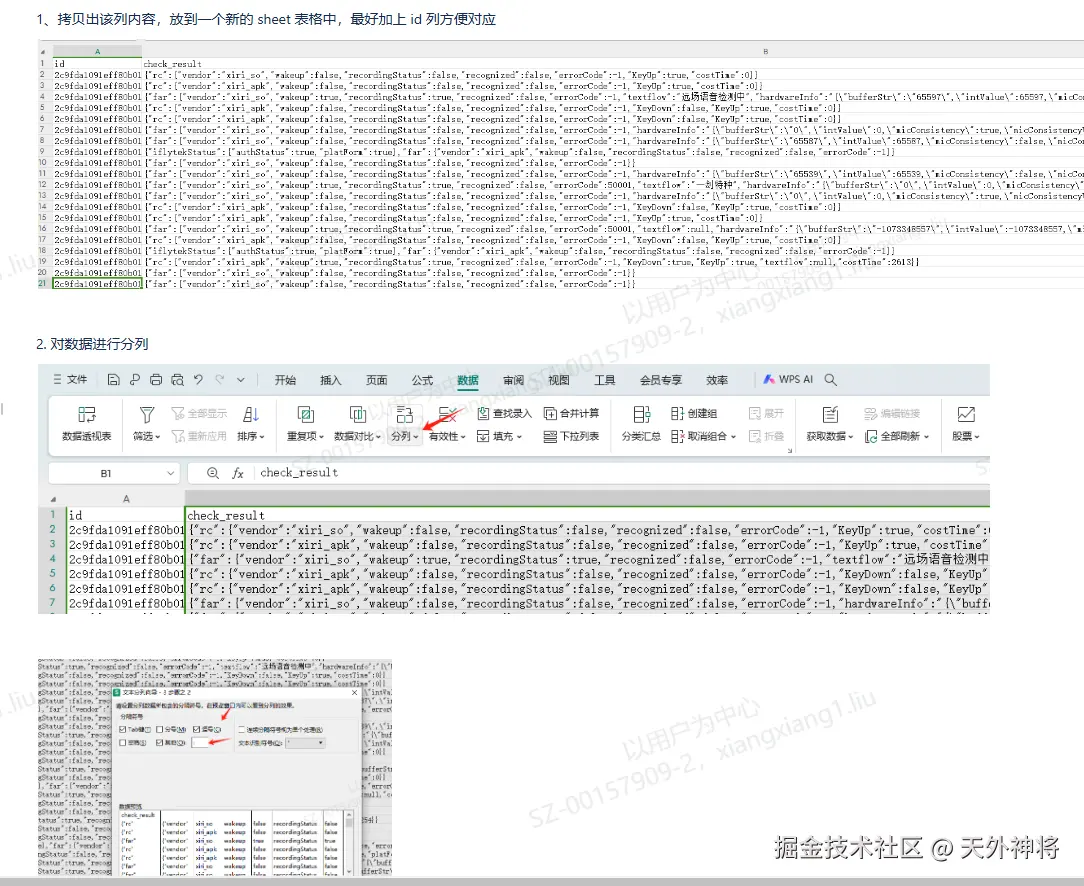Image resolution: width=1084 pixels, height=886 pixels.
Task: Switch to the 公式 ribbon tab
Action: (422, 380)
